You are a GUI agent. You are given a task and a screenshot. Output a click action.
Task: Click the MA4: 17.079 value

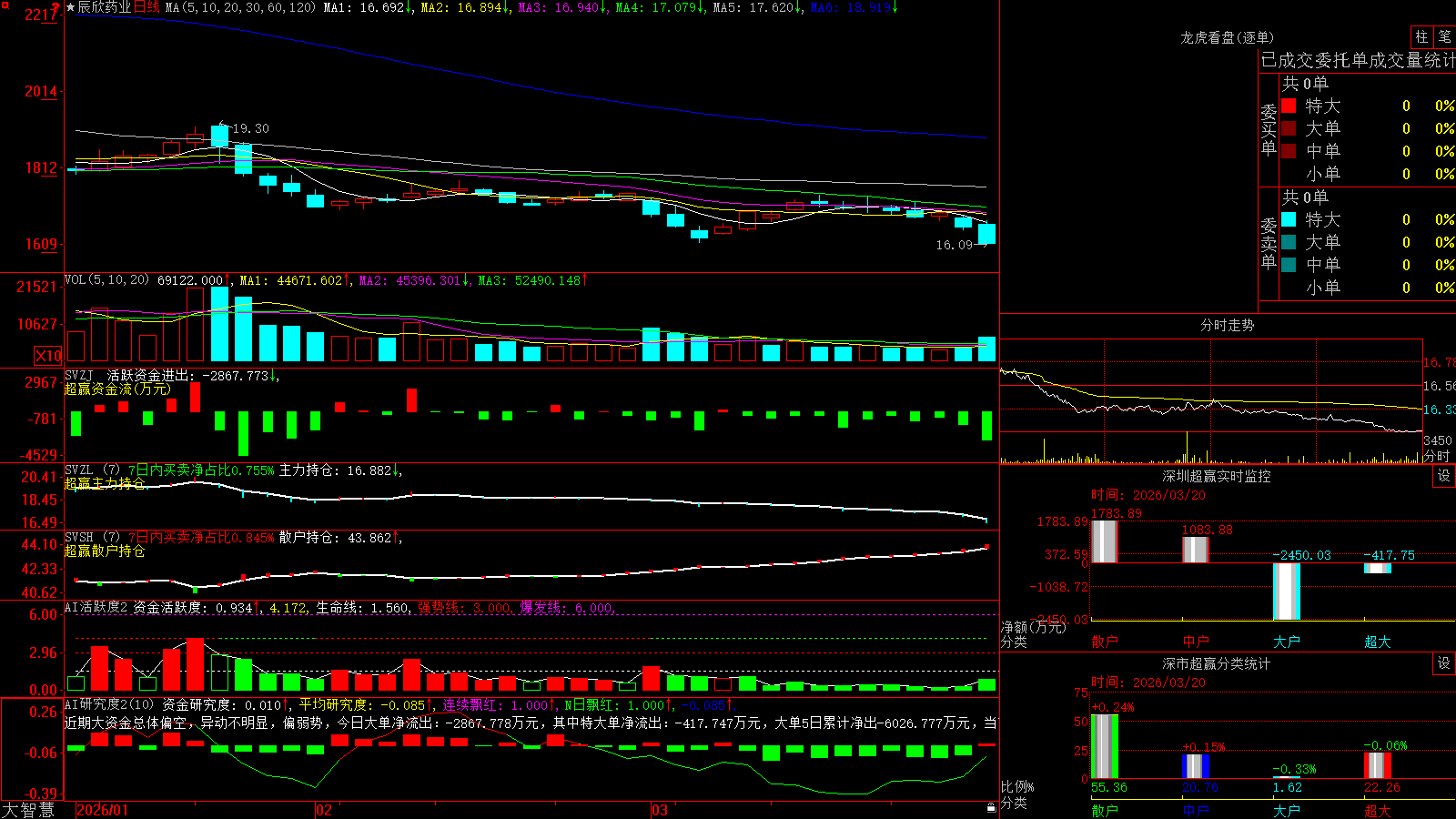point(659,7)
